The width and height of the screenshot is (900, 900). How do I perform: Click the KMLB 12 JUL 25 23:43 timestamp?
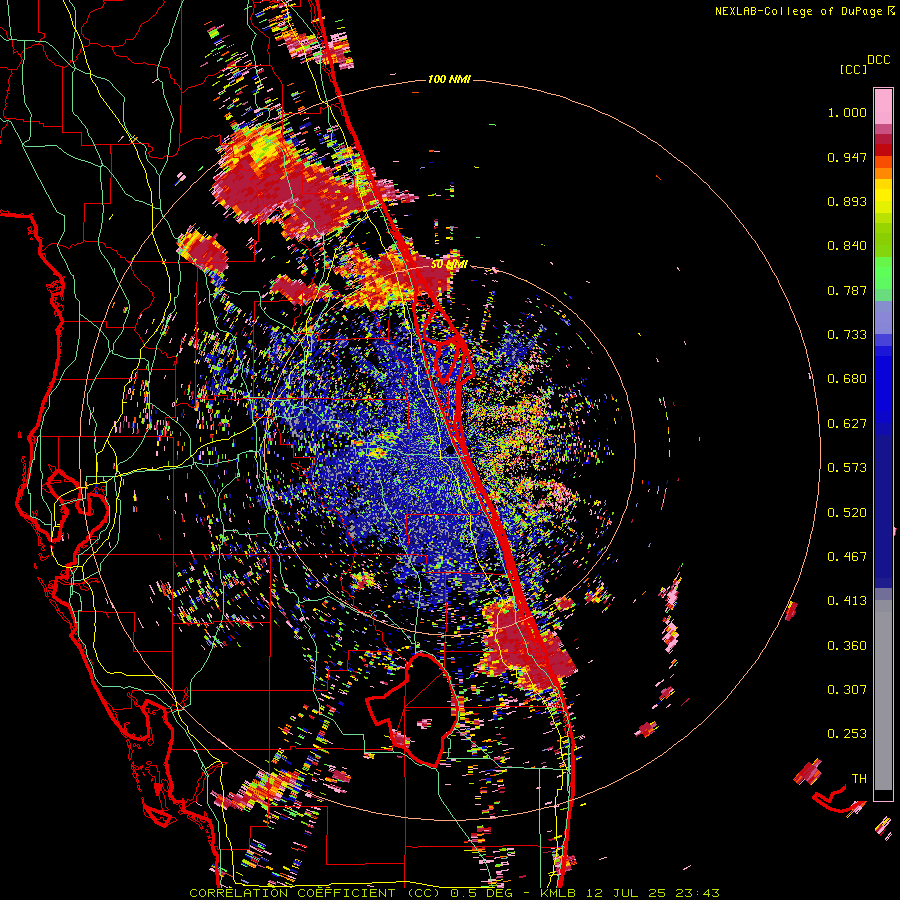pos(630,893)
